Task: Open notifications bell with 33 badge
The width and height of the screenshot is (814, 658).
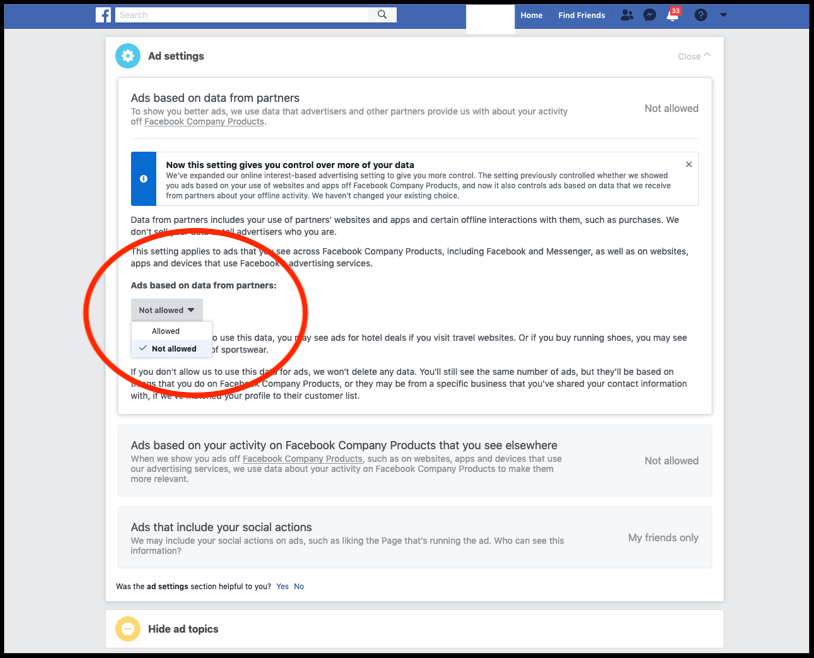Action: tap(673, 15)
